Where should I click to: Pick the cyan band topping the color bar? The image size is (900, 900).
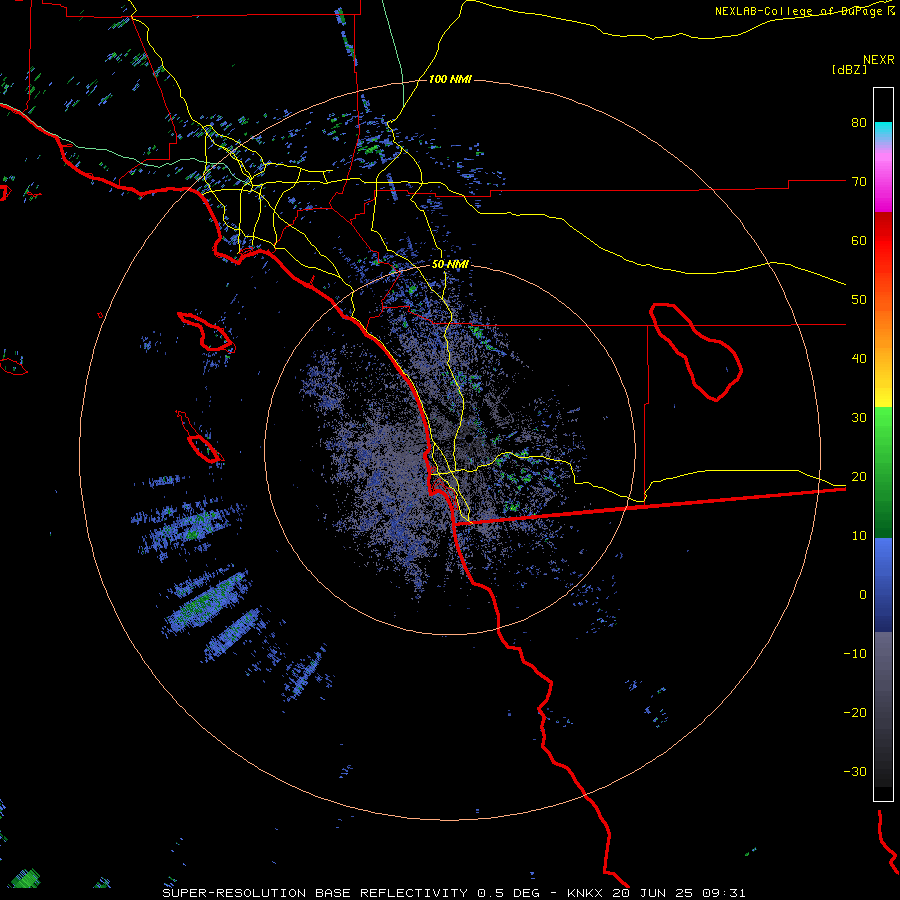coord(883,131)
